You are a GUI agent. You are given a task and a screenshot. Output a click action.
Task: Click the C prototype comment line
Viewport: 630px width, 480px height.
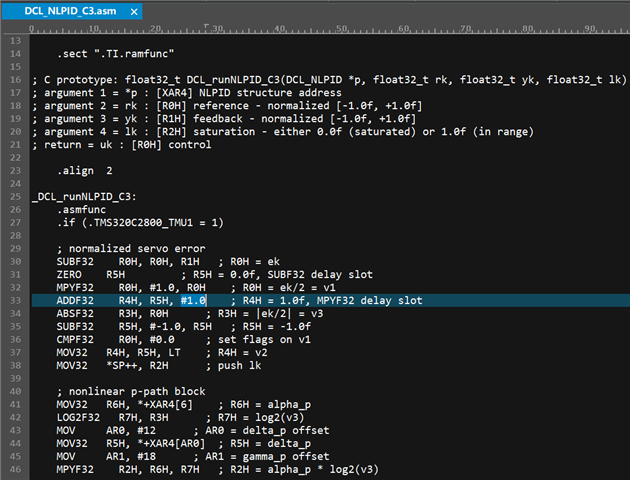(329, 80)
